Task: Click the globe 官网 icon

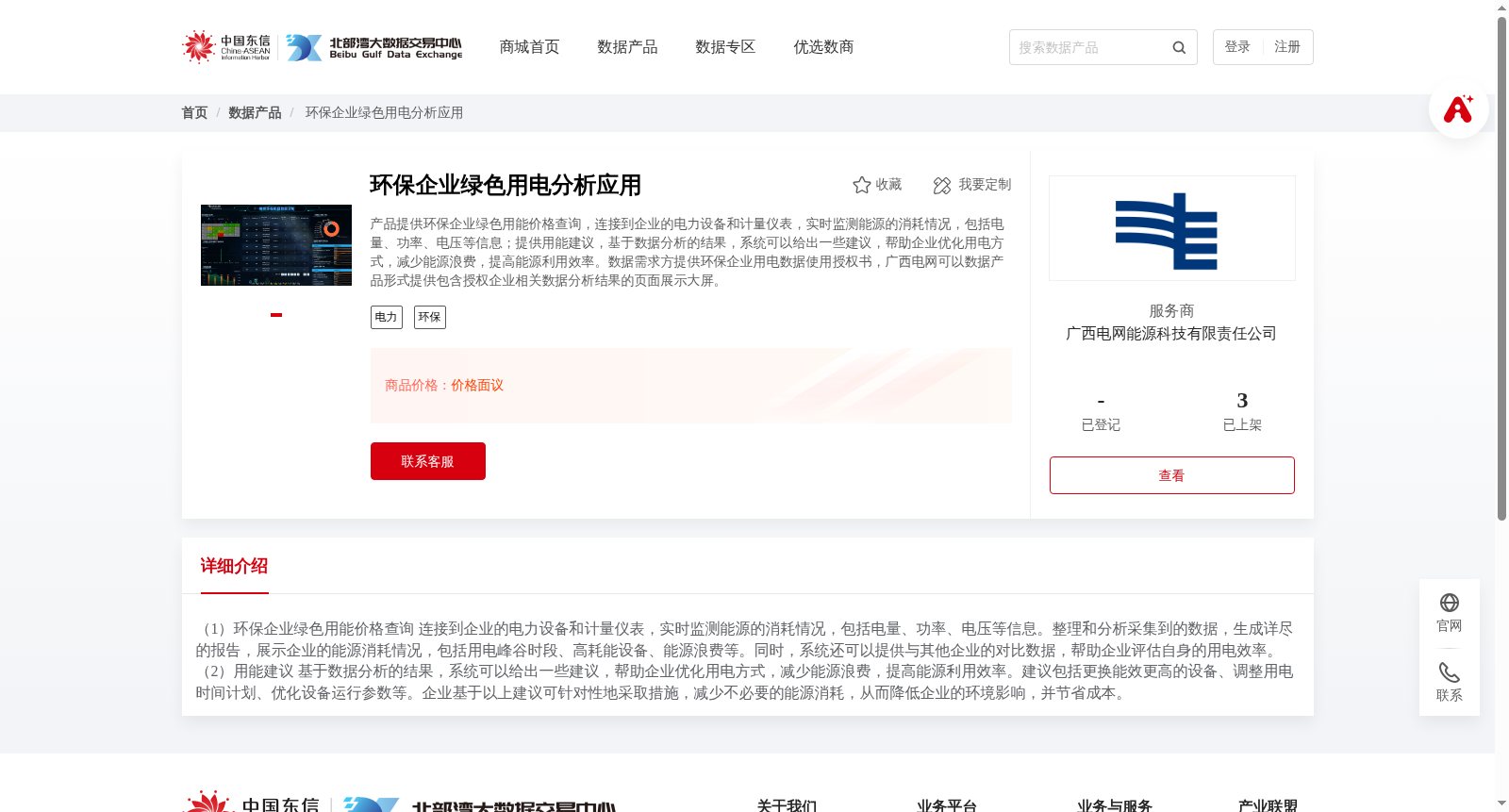Action: (1450, 603)
